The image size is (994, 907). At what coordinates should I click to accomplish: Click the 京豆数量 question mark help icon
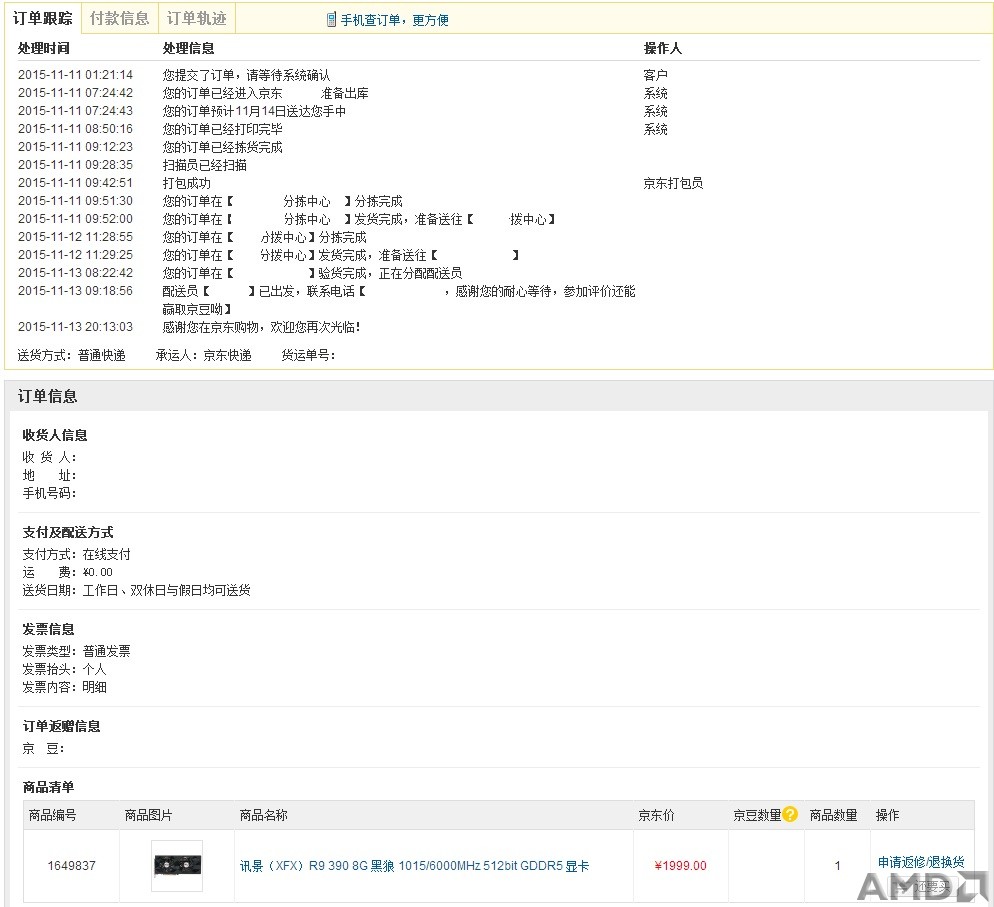point(790,814)
